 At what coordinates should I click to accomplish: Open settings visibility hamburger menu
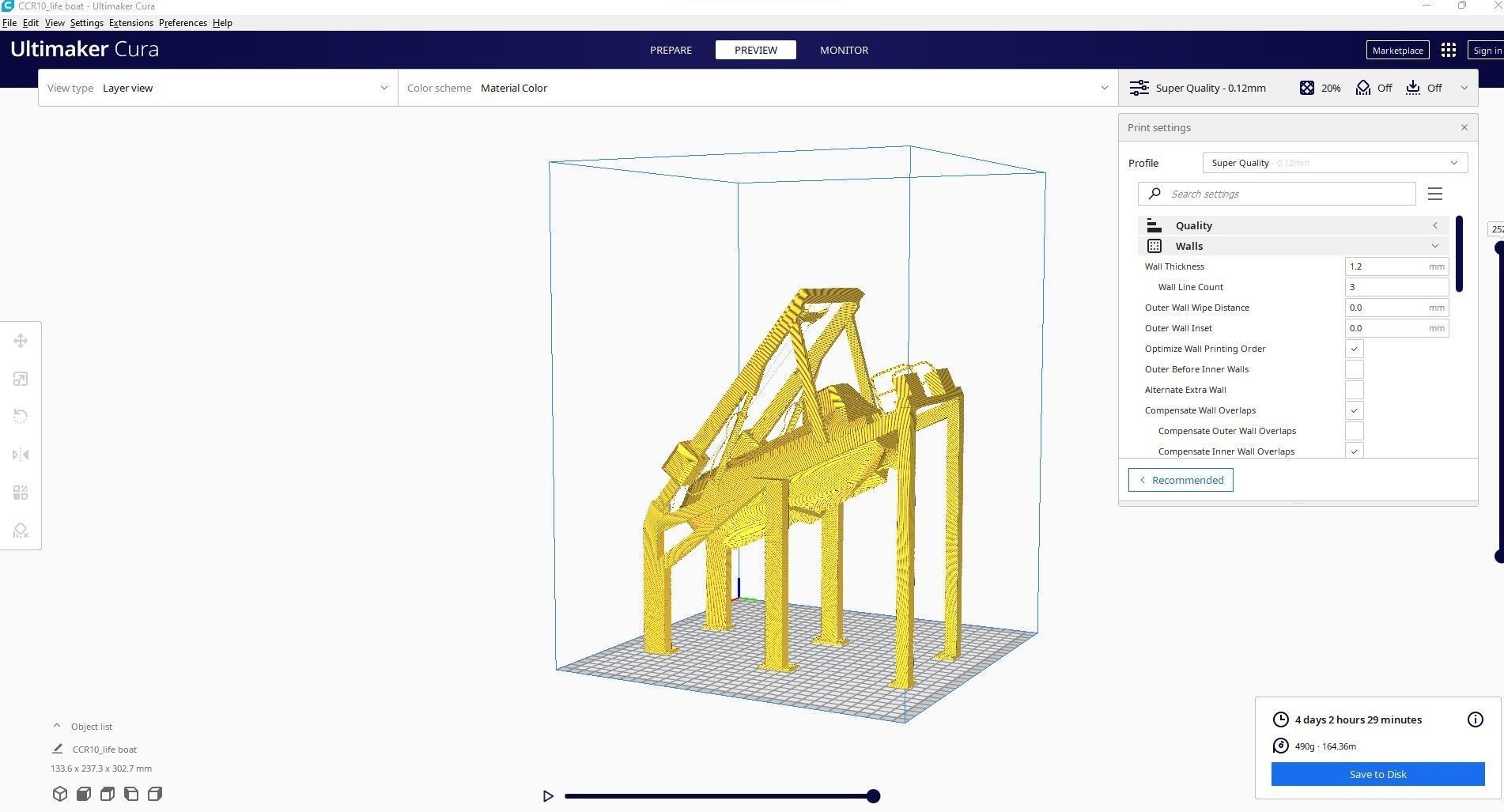click(x=1435, y=194)
